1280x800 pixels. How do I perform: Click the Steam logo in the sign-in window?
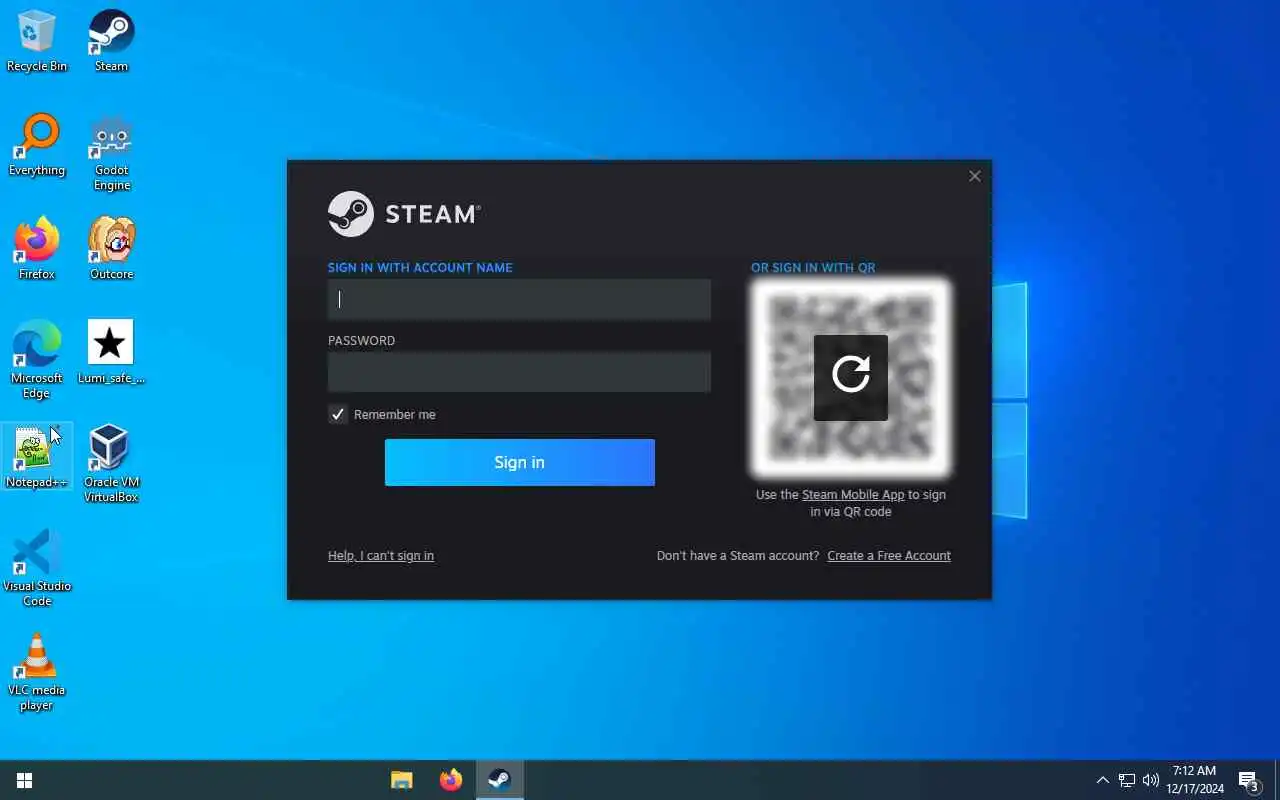point(404,214)
